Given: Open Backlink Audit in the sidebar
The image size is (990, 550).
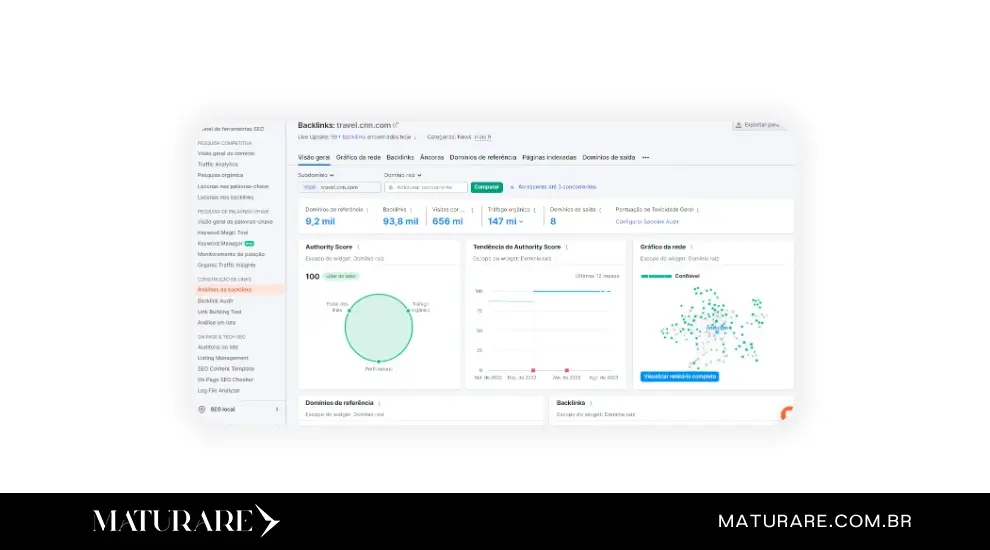Looking at the screenshot, I should [x=217, y=300].
